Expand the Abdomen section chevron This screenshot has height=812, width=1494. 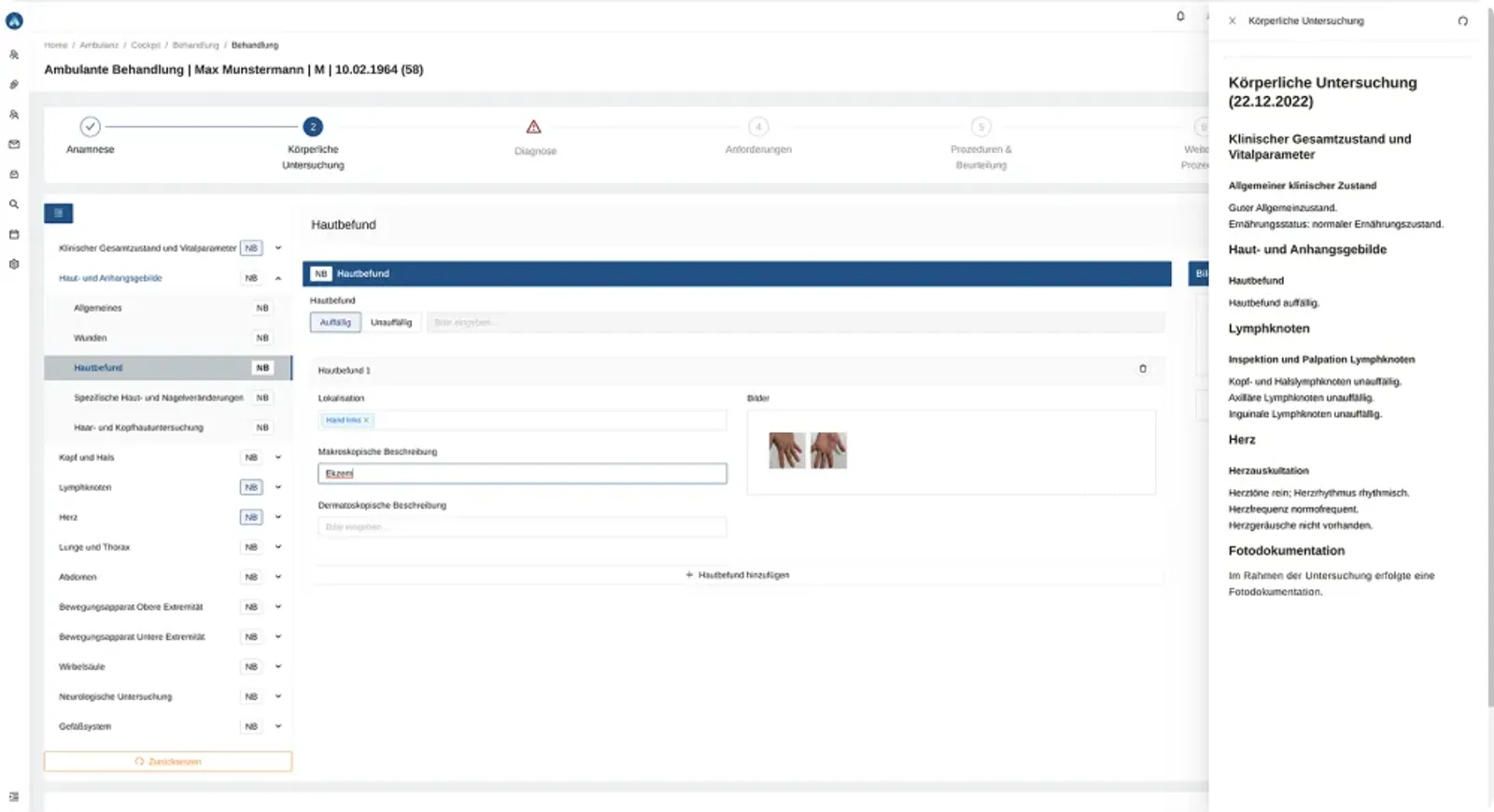278,577
